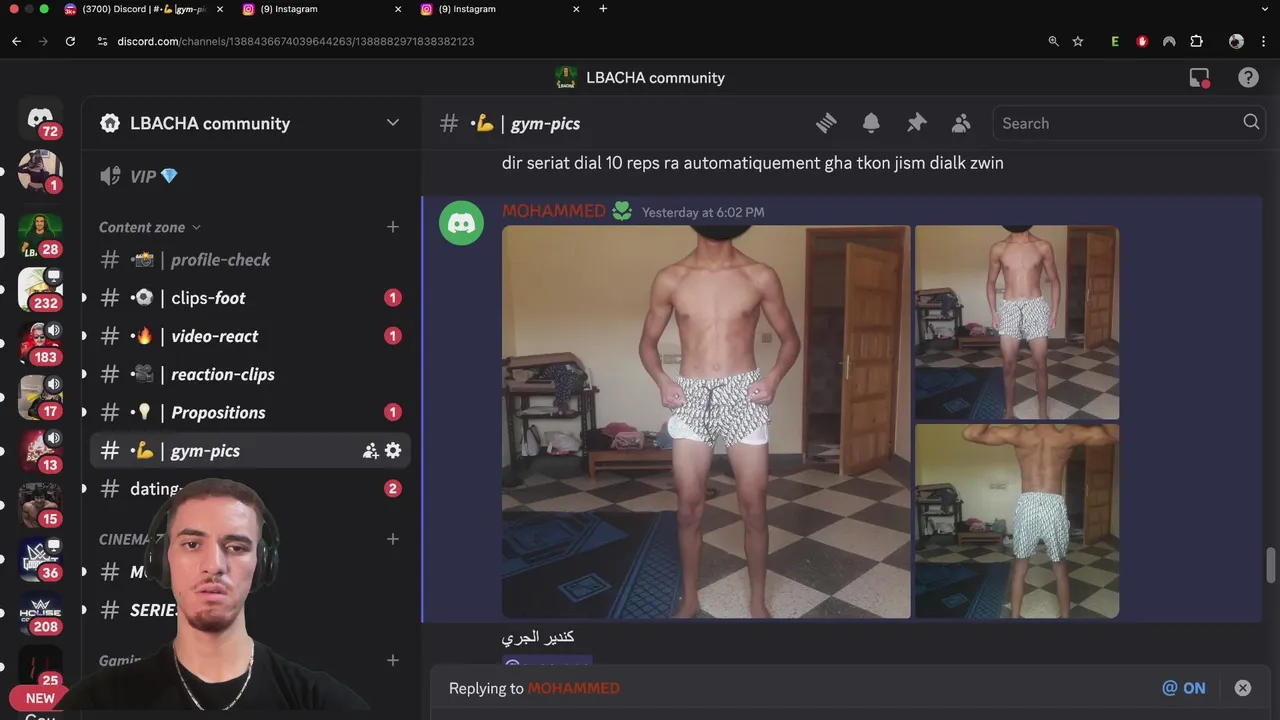Open Chrome browser menu dots

tap(1264, 41)
